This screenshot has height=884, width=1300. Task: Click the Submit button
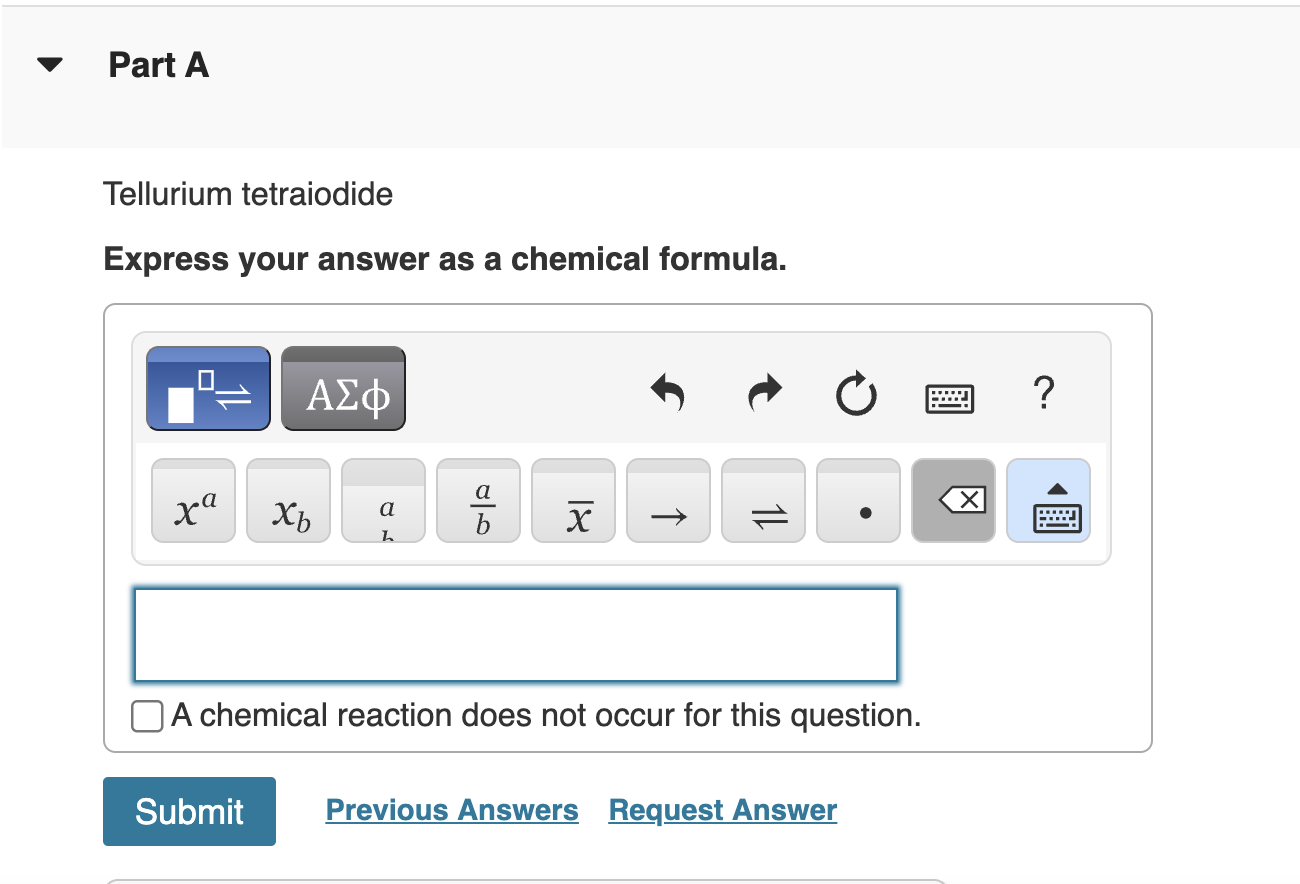point(189,811)
